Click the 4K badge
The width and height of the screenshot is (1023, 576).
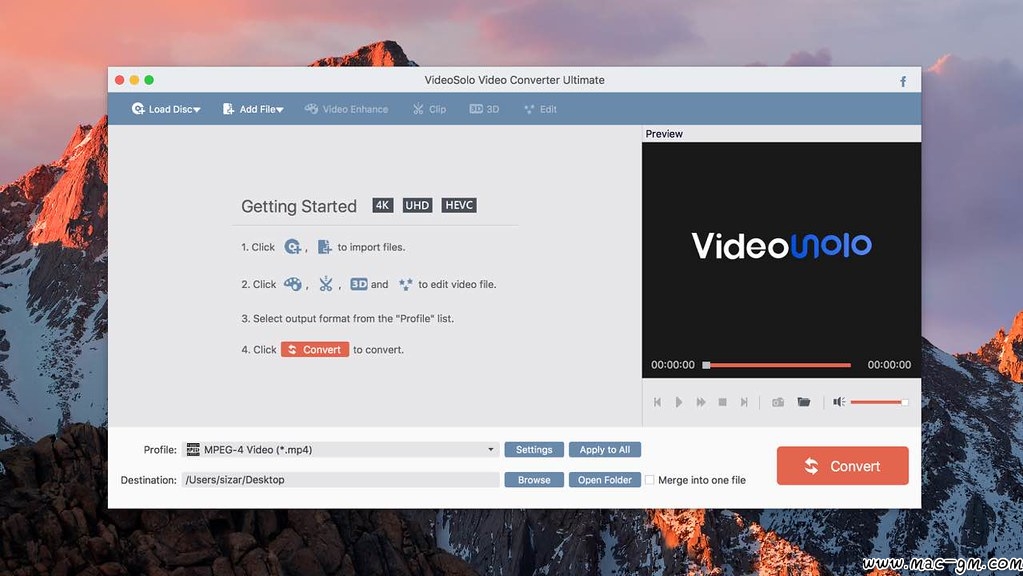tap(382, 205)
